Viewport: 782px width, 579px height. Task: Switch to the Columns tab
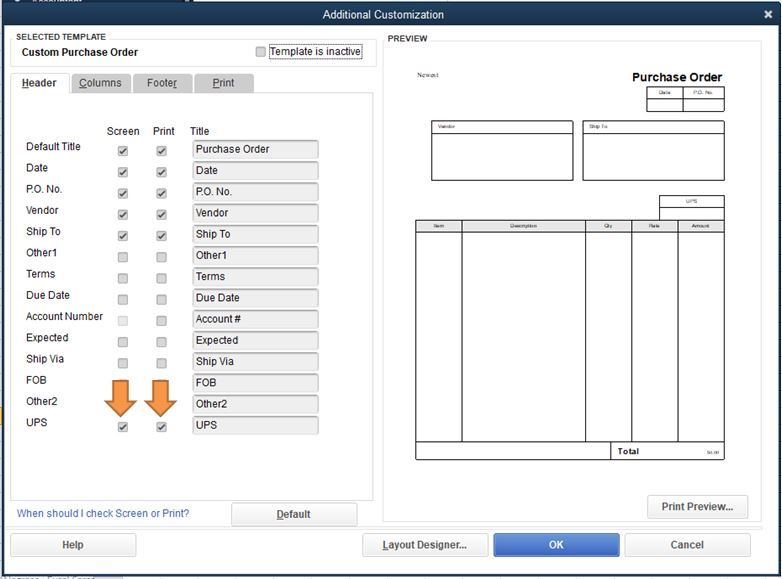[101, 83]
